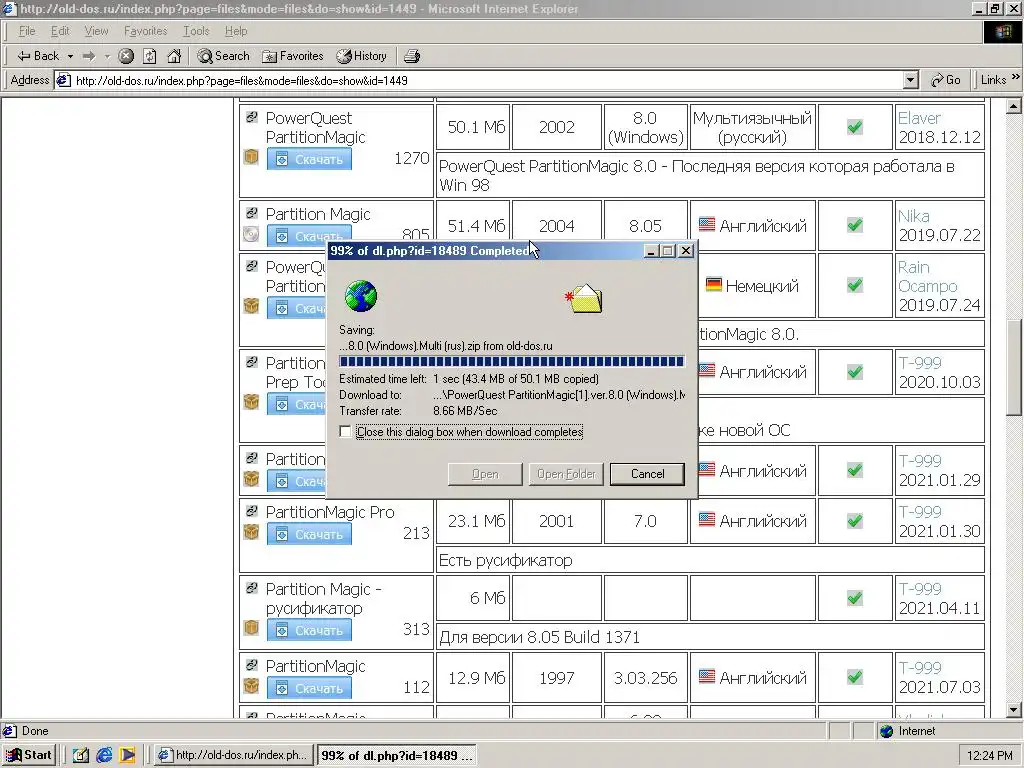This screenshot has width=1024, height=768.
Task: Enable Close this dialog box when download completes
Action: point(345,432)
